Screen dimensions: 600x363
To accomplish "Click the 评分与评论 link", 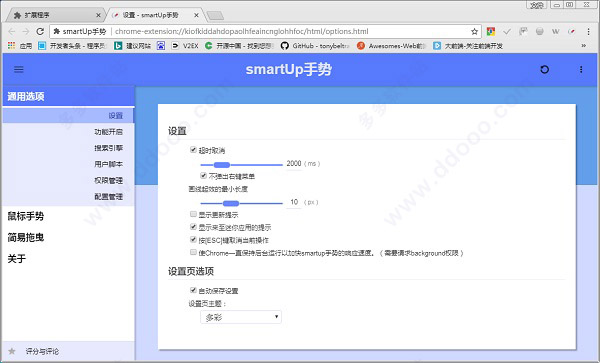I will [42, 351].
